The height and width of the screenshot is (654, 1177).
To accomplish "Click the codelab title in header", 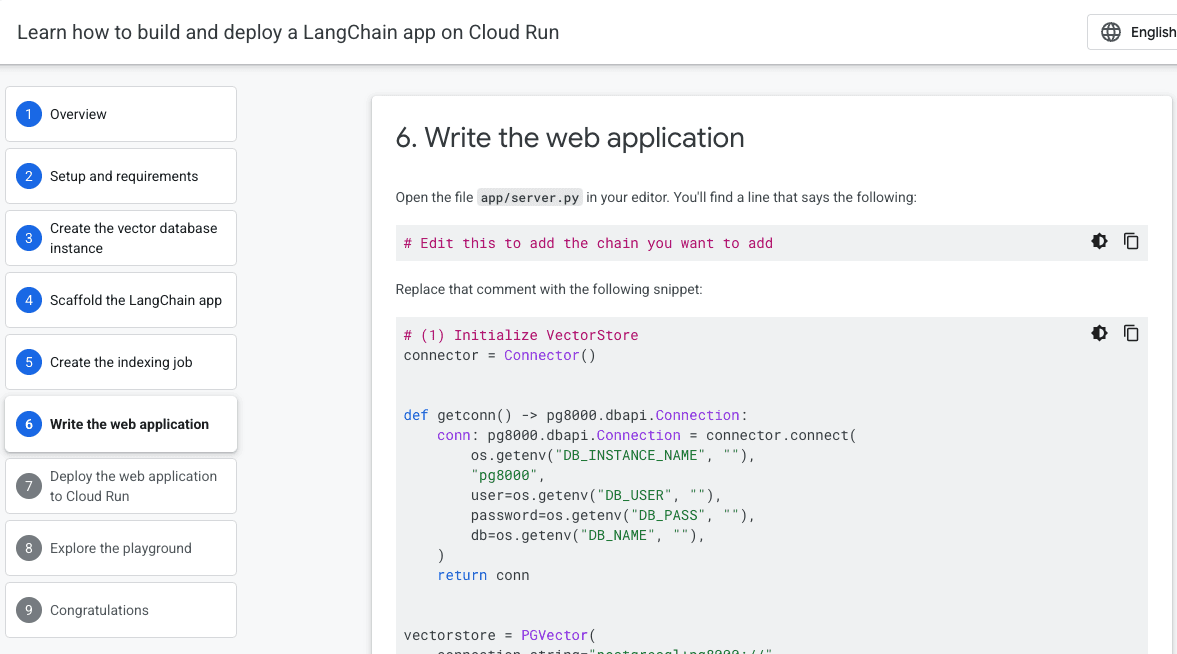I will click(288, 32).
